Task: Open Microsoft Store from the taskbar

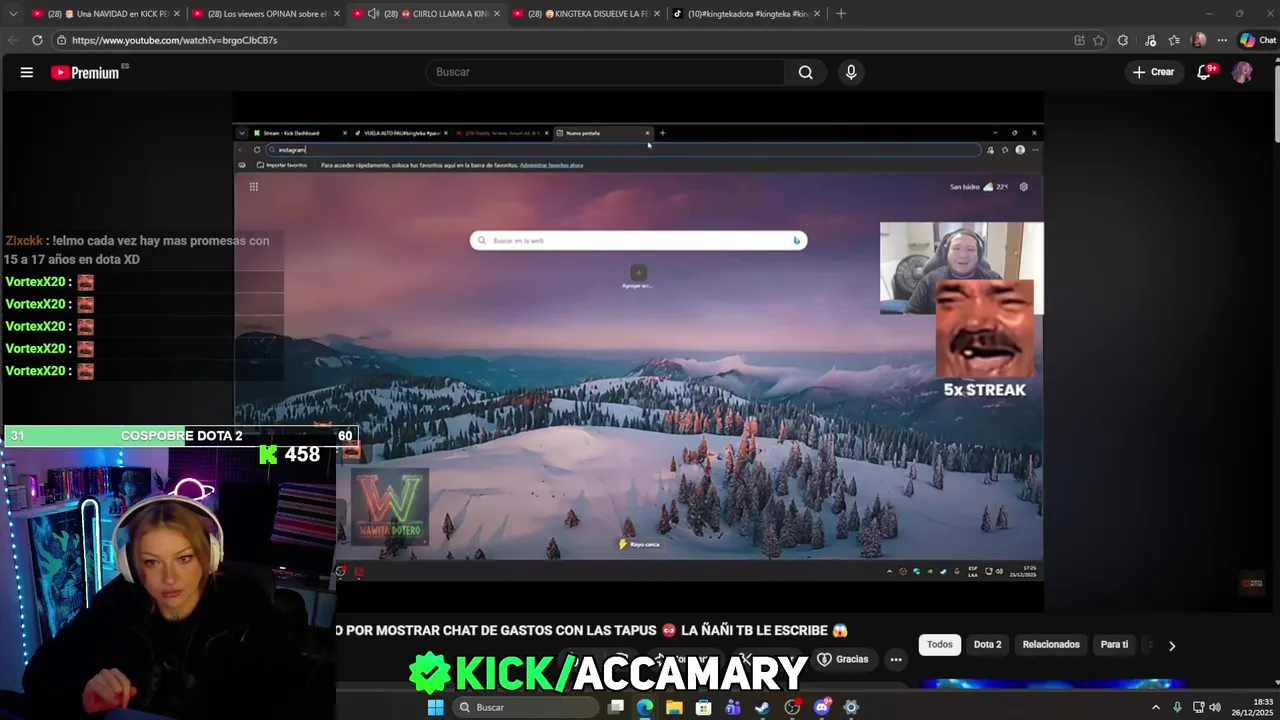Action: point(704,707)
